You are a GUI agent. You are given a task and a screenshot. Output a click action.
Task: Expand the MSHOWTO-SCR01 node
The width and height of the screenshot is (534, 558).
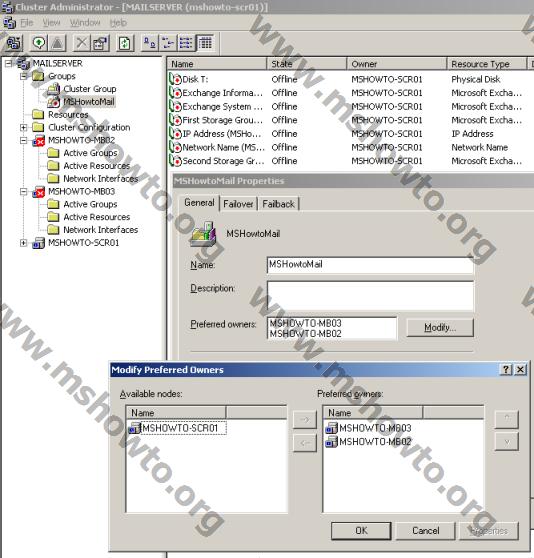click(23, 243)
